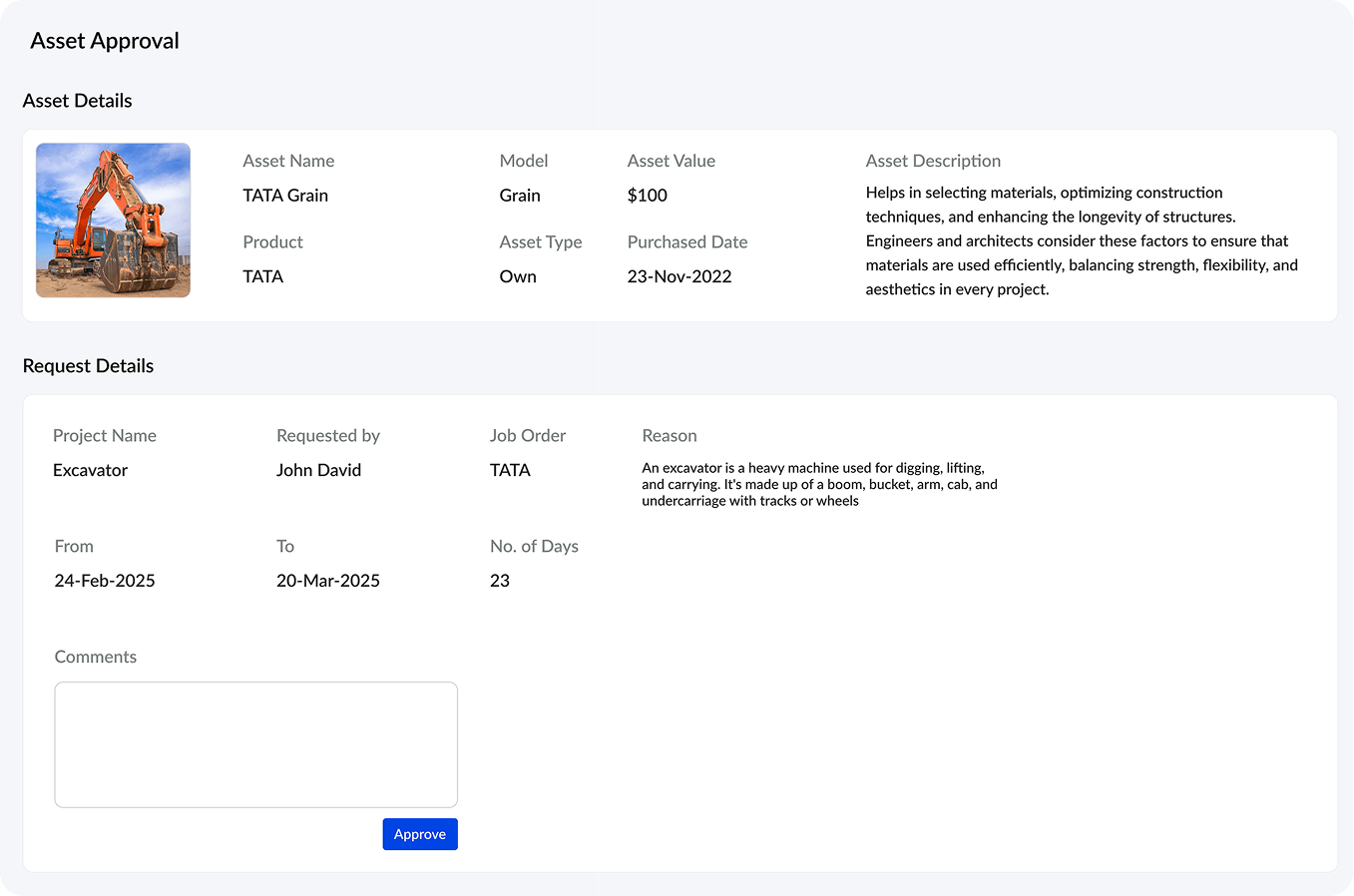Click the To date 20-Mar-2025
Image resolution: width=1354 pixels, height=896 pixels.
pyautogui.click(x=327, y=580)
